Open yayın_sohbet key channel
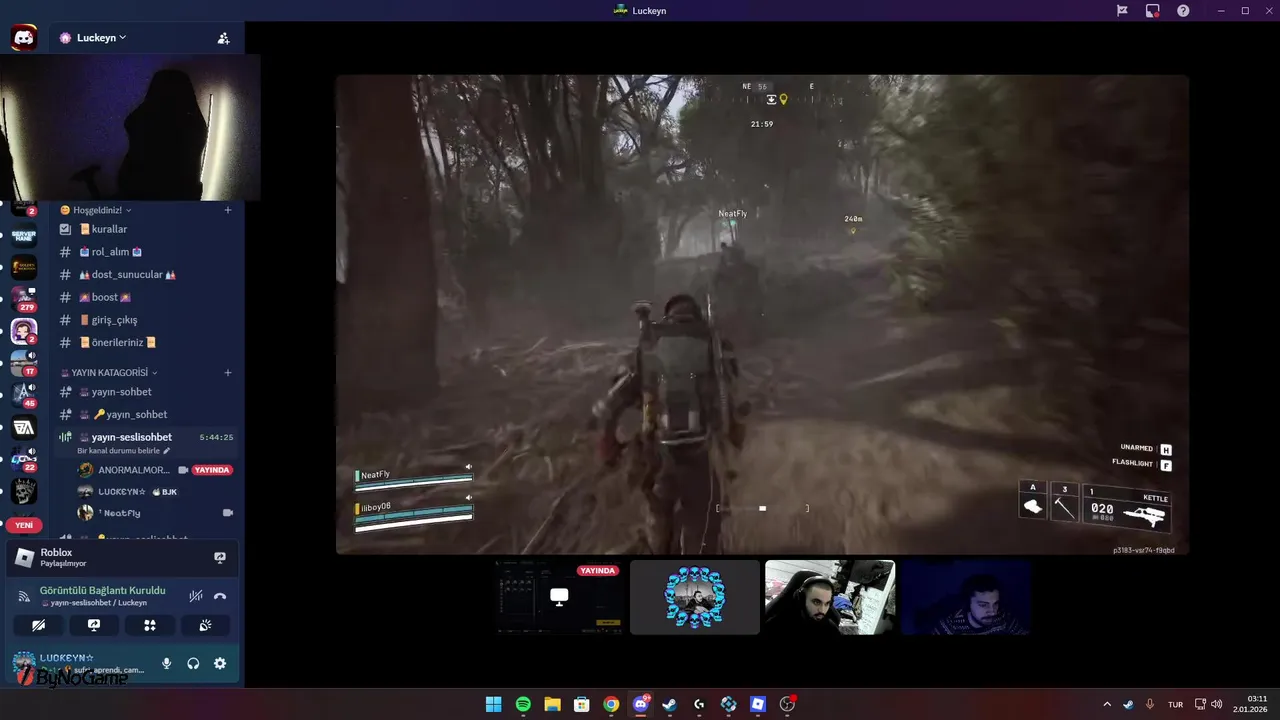Image resolution: width=1280 pixels, height=720 pixels. (x=147, y=414)
